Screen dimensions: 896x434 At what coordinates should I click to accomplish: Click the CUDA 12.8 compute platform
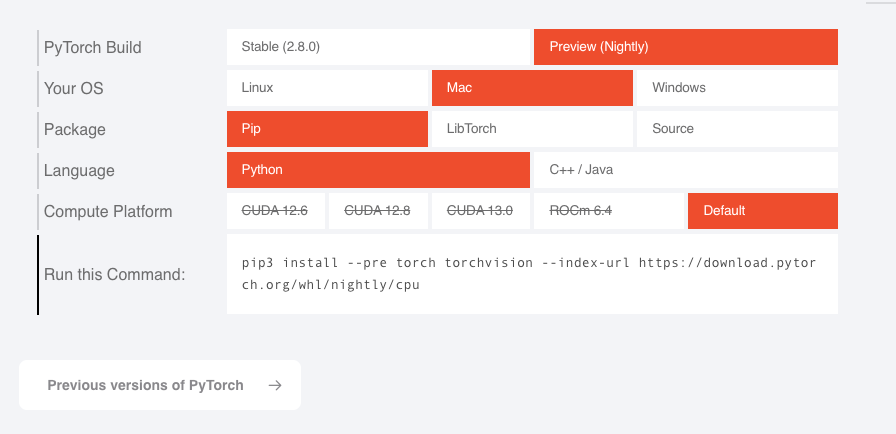click(378, 211)
